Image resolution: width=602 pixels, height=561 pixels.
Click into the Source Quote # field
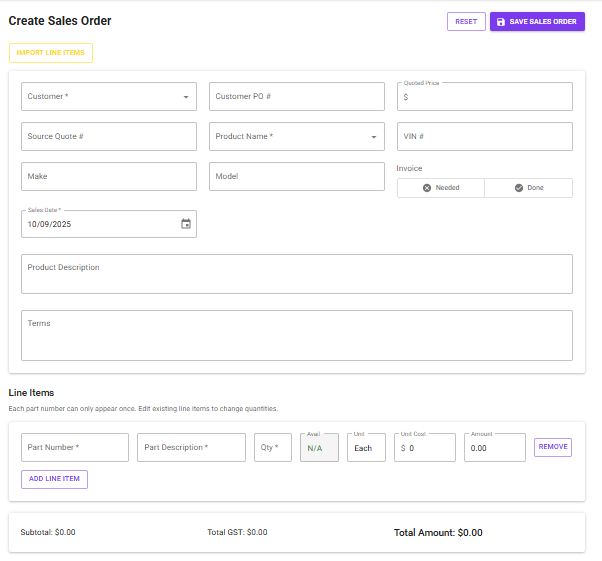pyautogui.click(x=108, y=137)
